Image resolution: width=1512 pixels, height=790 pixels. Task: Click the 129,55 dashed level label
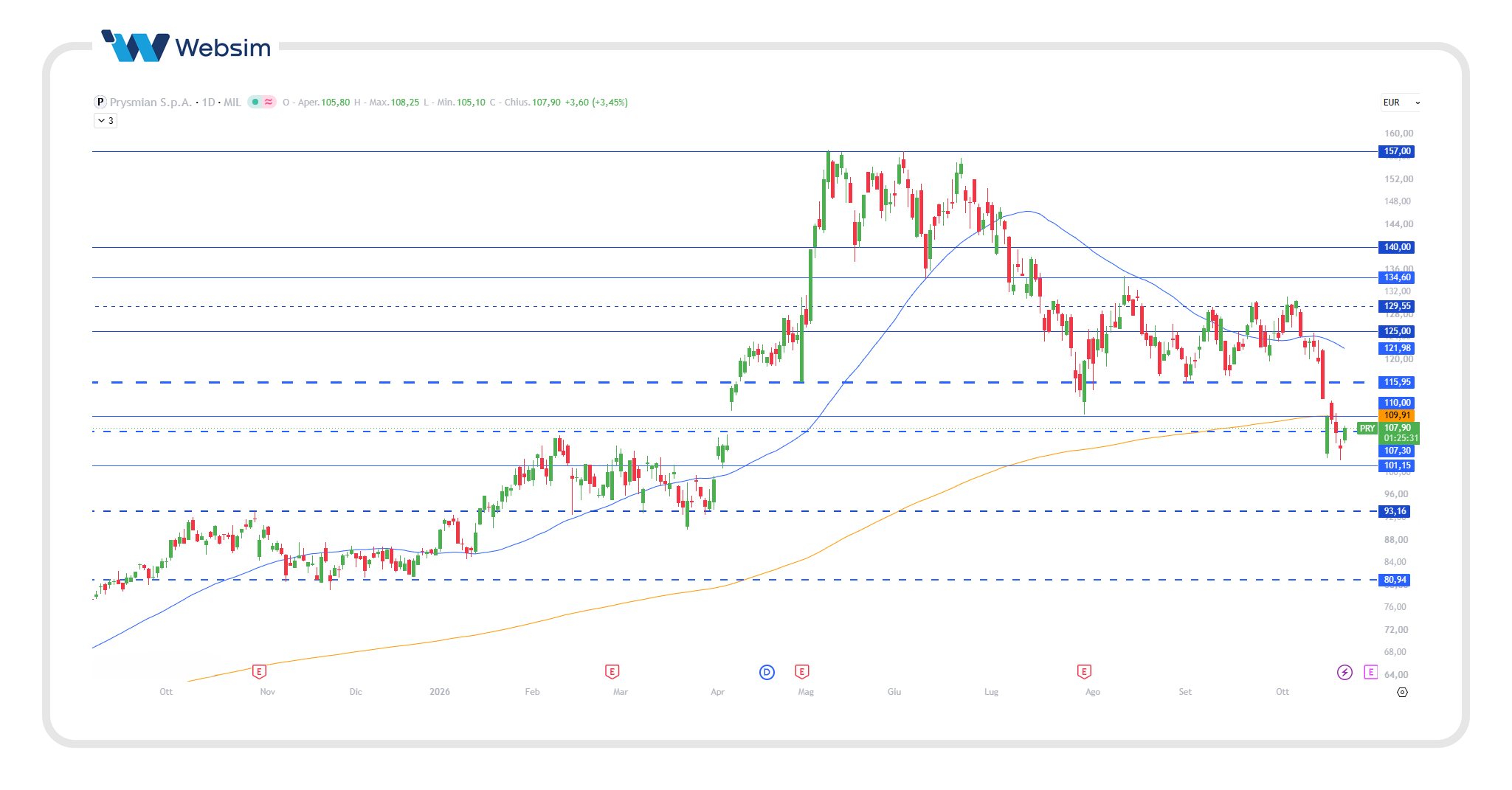click(1397, 306)
